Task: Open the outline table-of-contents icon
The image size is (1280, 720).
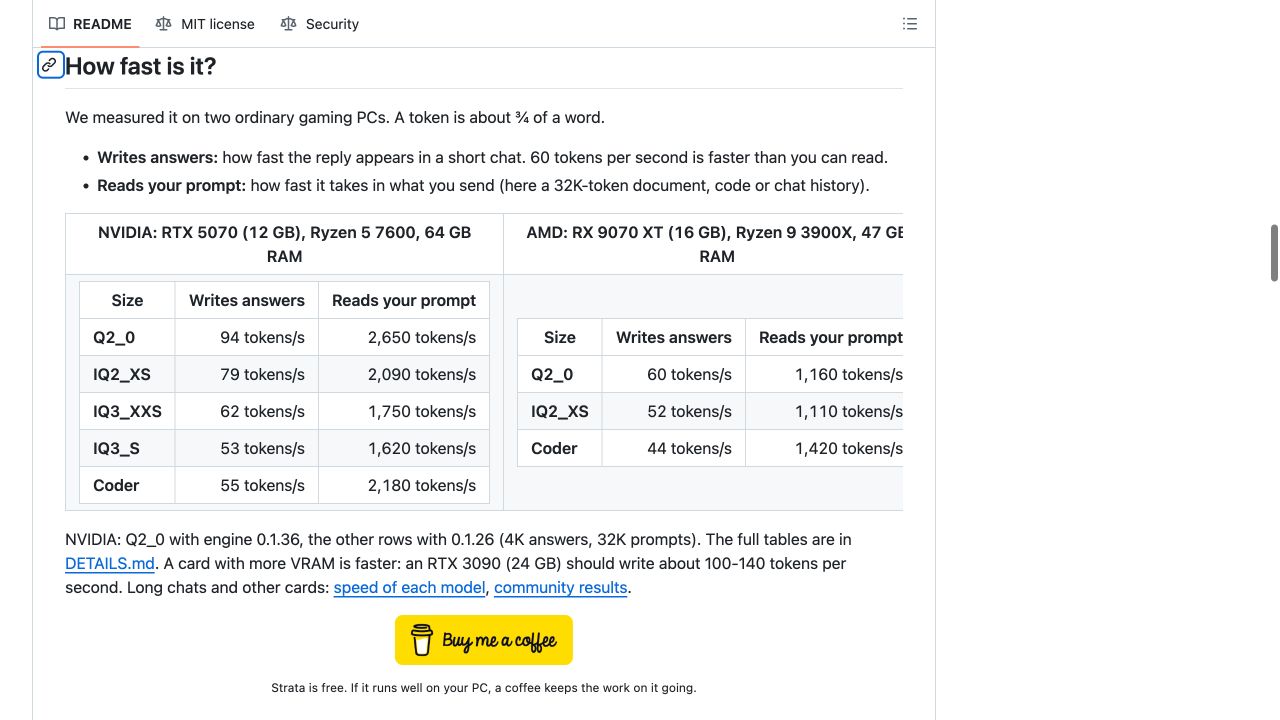Action: [x=910, y=24]
